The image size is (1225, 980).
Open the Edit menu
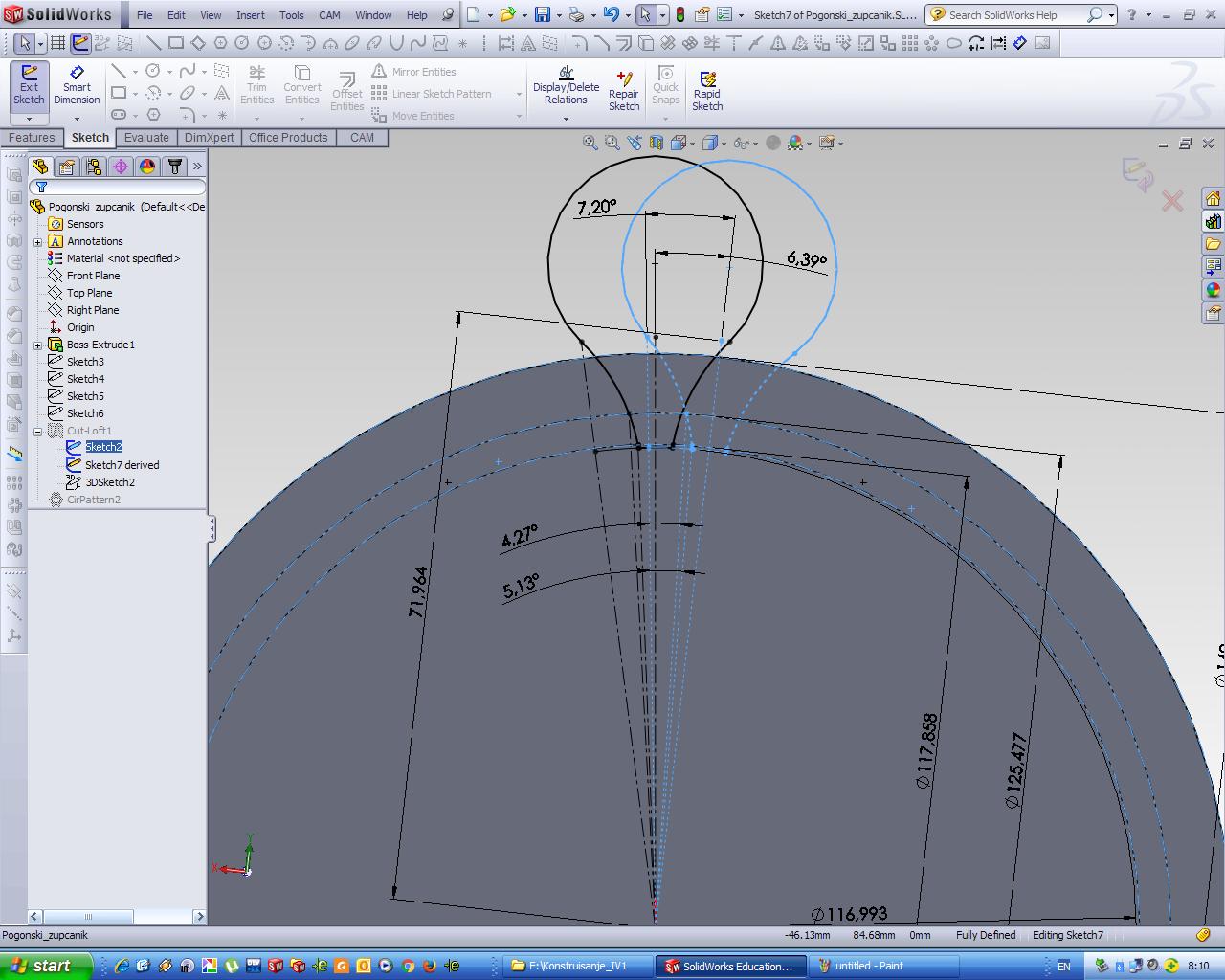click(x=177, y=15)
